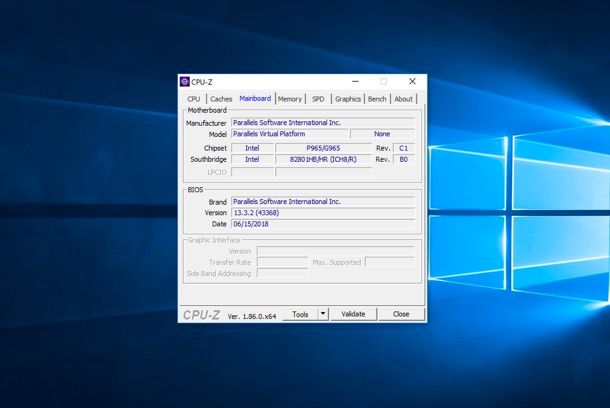Click the Transfer Rate field

coord(282,263)
